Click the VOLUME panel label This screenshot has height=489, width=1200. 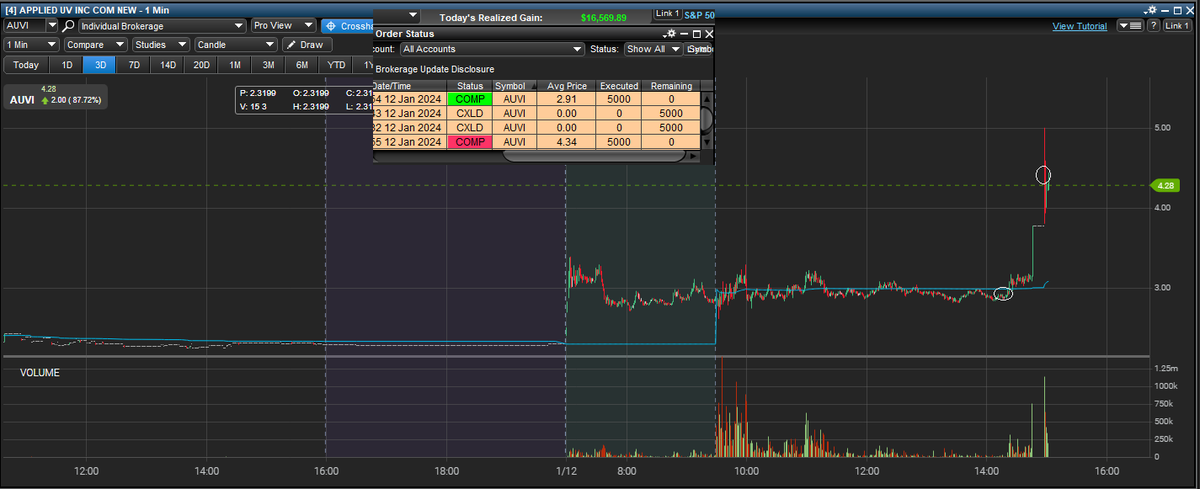40,373
